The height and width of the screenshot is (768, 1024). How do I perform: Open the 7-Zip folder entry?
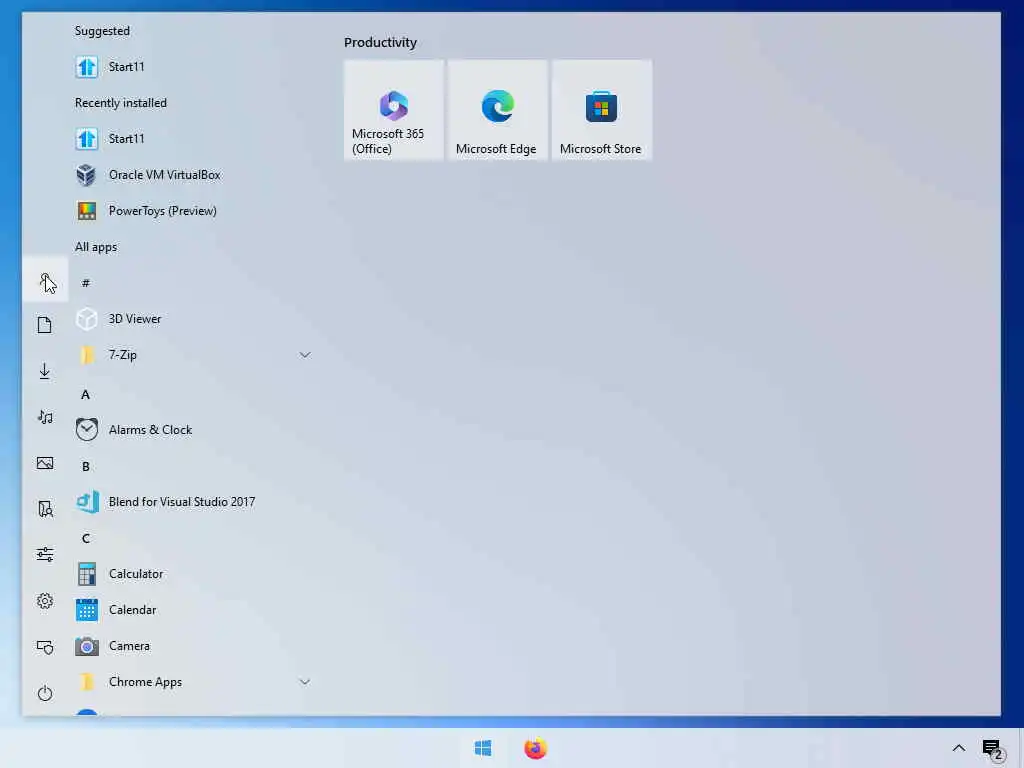[x=194, y=355]
